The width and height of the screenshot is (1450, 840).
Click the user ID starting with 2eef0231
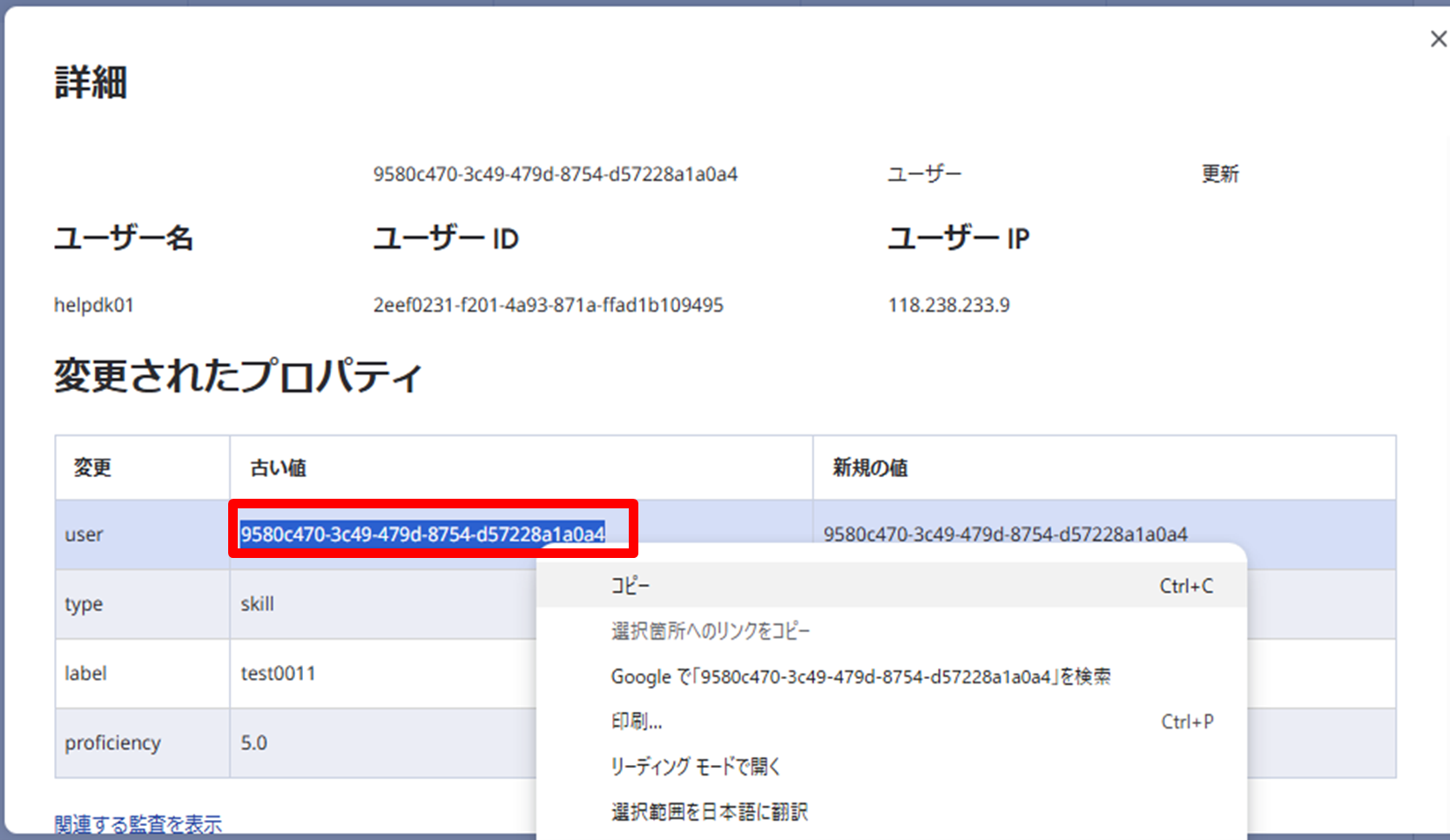(548, 305)
